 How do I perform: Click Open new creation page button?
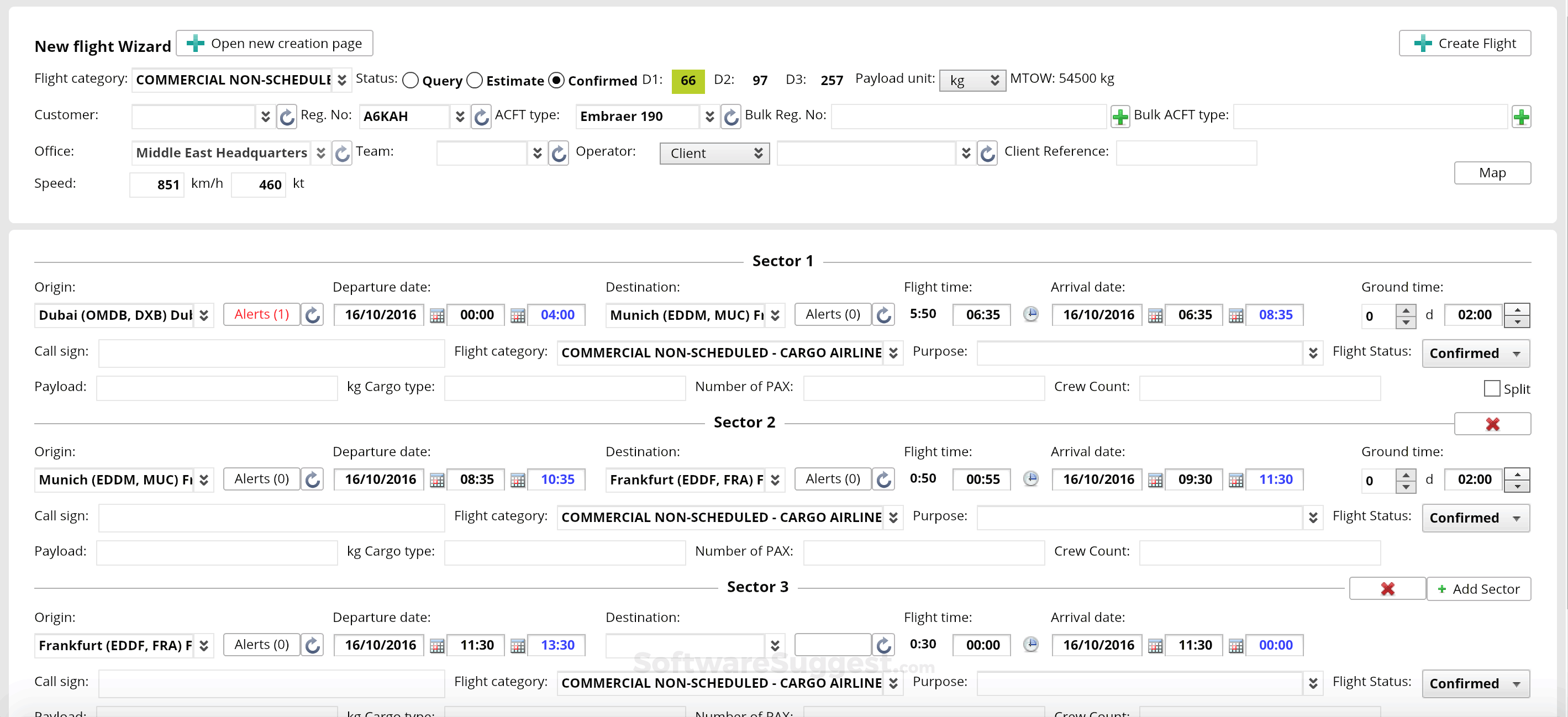pyautogui.click(x=275, y=43)
